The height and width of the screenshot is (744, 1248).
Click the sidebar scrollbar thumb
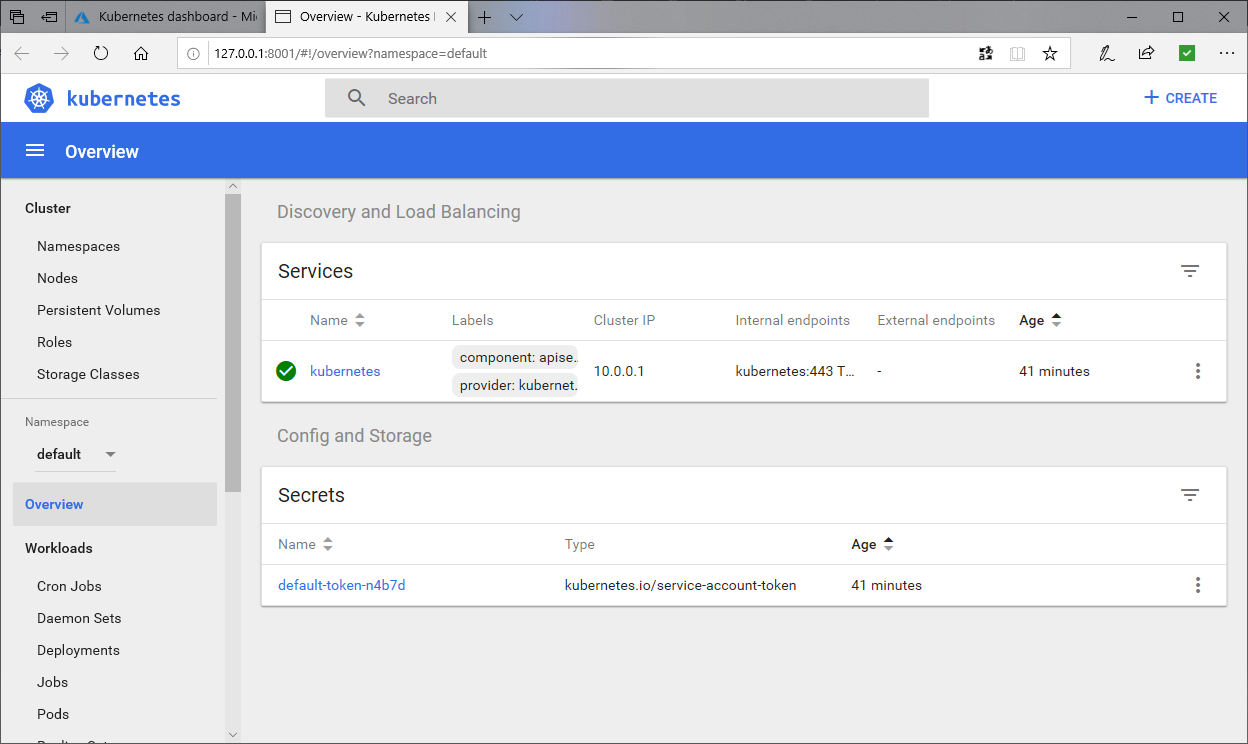coord(233,343)
